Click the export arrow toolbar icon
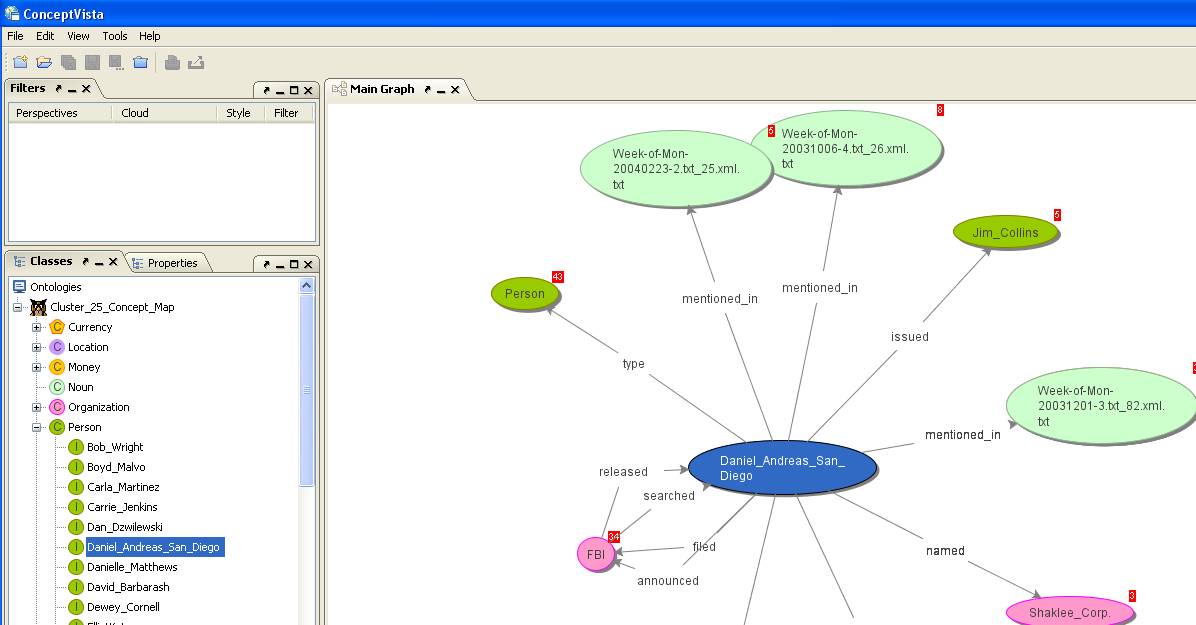Screen dimensions: 1196x625 point(196,62)
